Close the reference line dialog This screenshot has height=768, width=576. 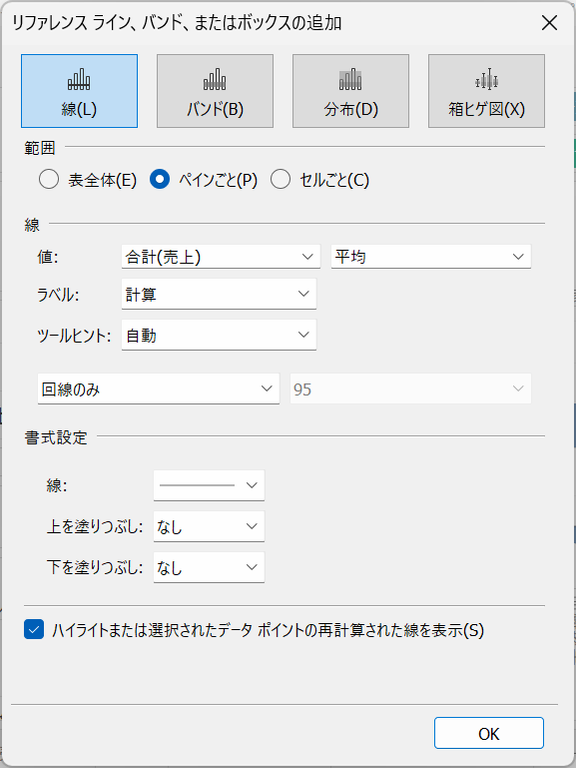550,23
